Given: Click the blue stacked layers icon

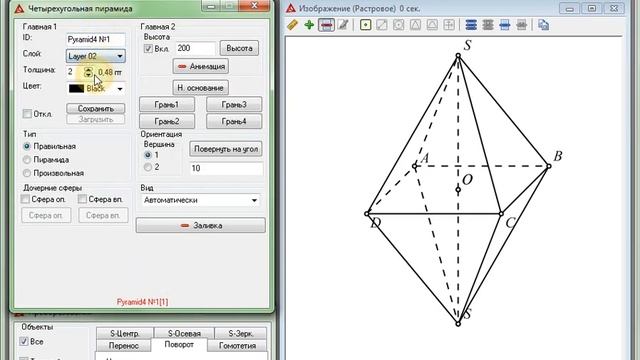Looking at the screenshot, I should (471, 25).
